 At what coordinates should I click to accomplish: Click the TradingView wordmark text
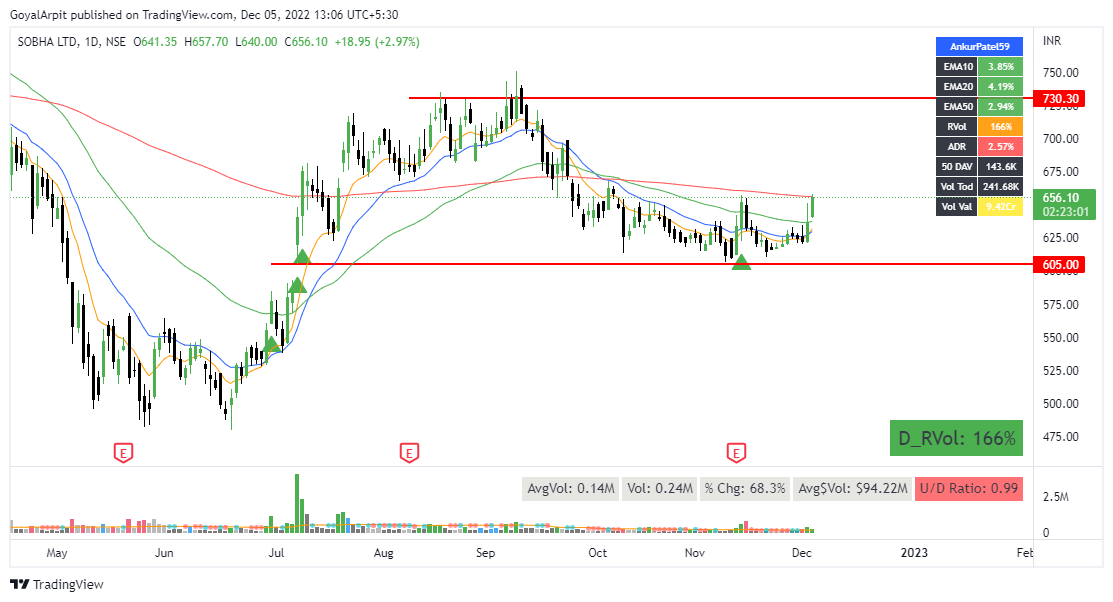point(68,584)
